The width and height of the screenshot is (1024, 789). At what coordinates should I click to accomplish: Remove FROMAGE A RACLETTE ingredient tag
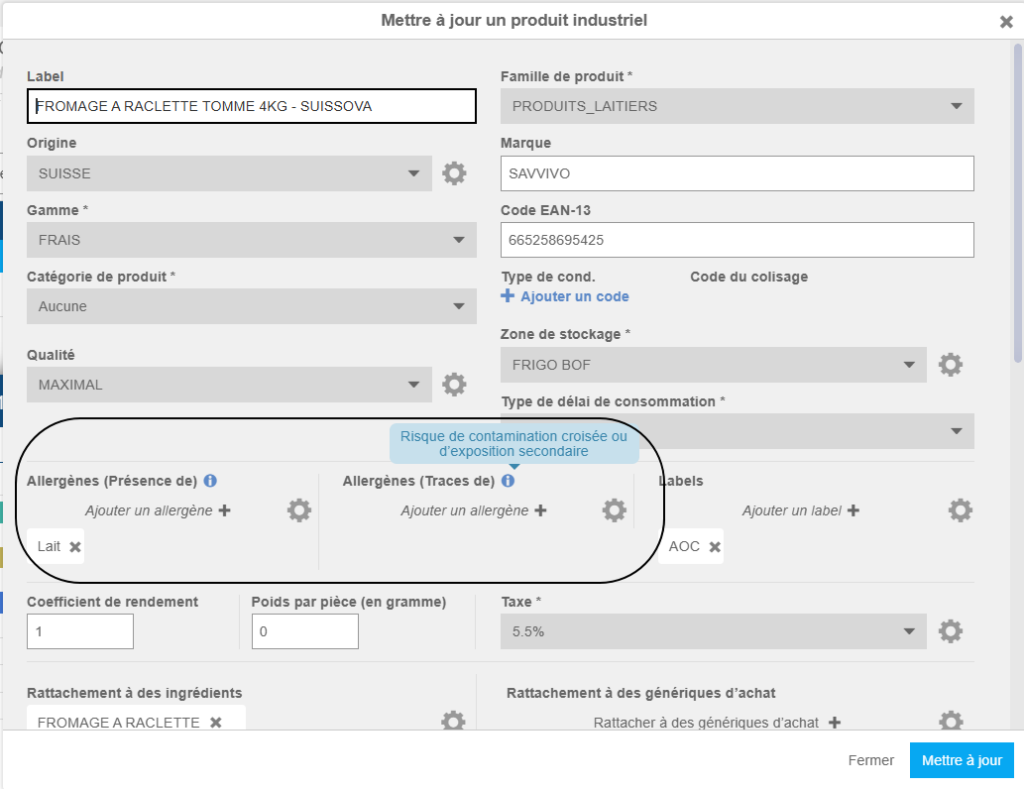216,722
